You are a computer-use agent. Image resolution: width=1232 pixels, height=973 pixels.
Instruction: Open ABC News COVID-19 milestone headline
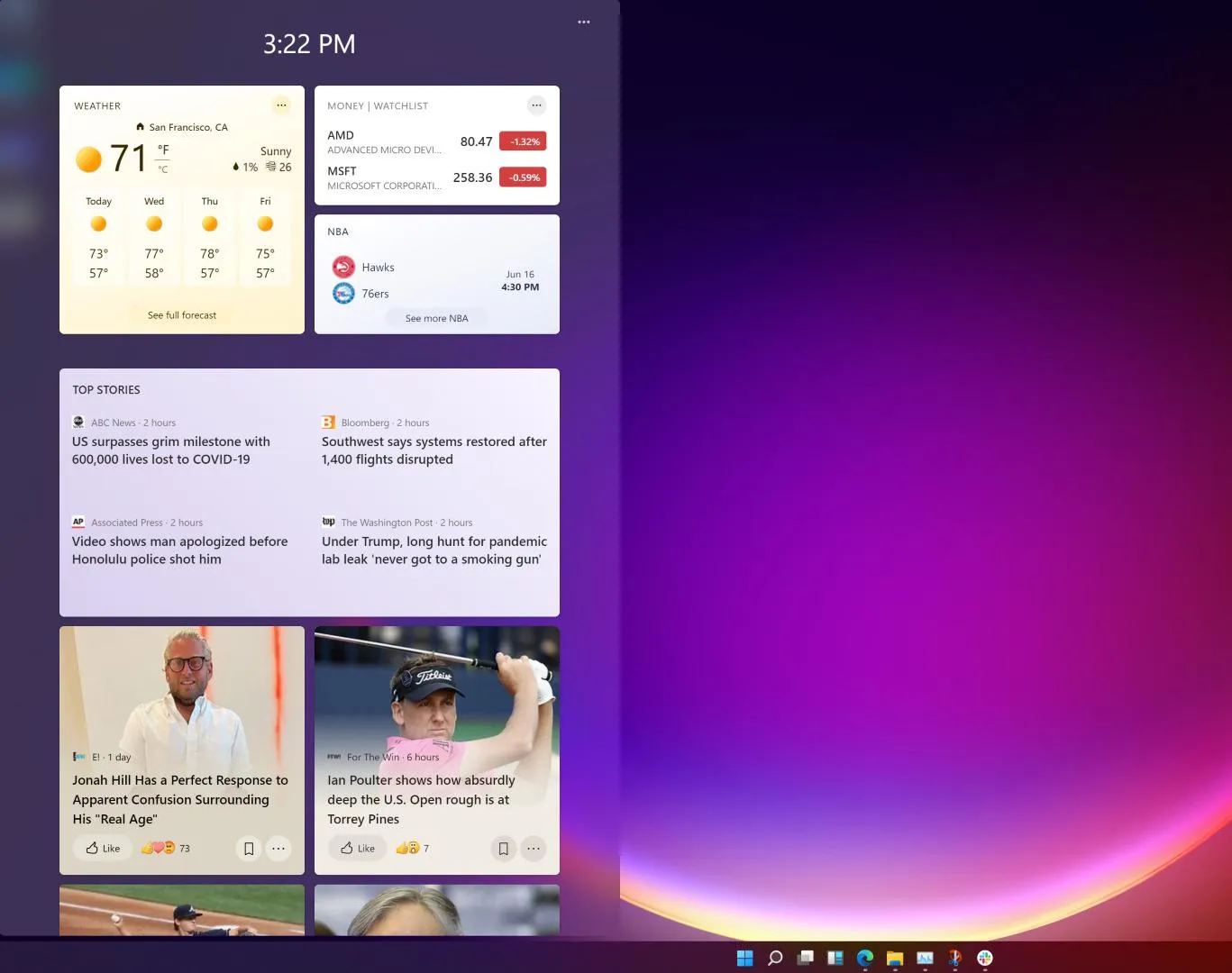pos(171,450)
